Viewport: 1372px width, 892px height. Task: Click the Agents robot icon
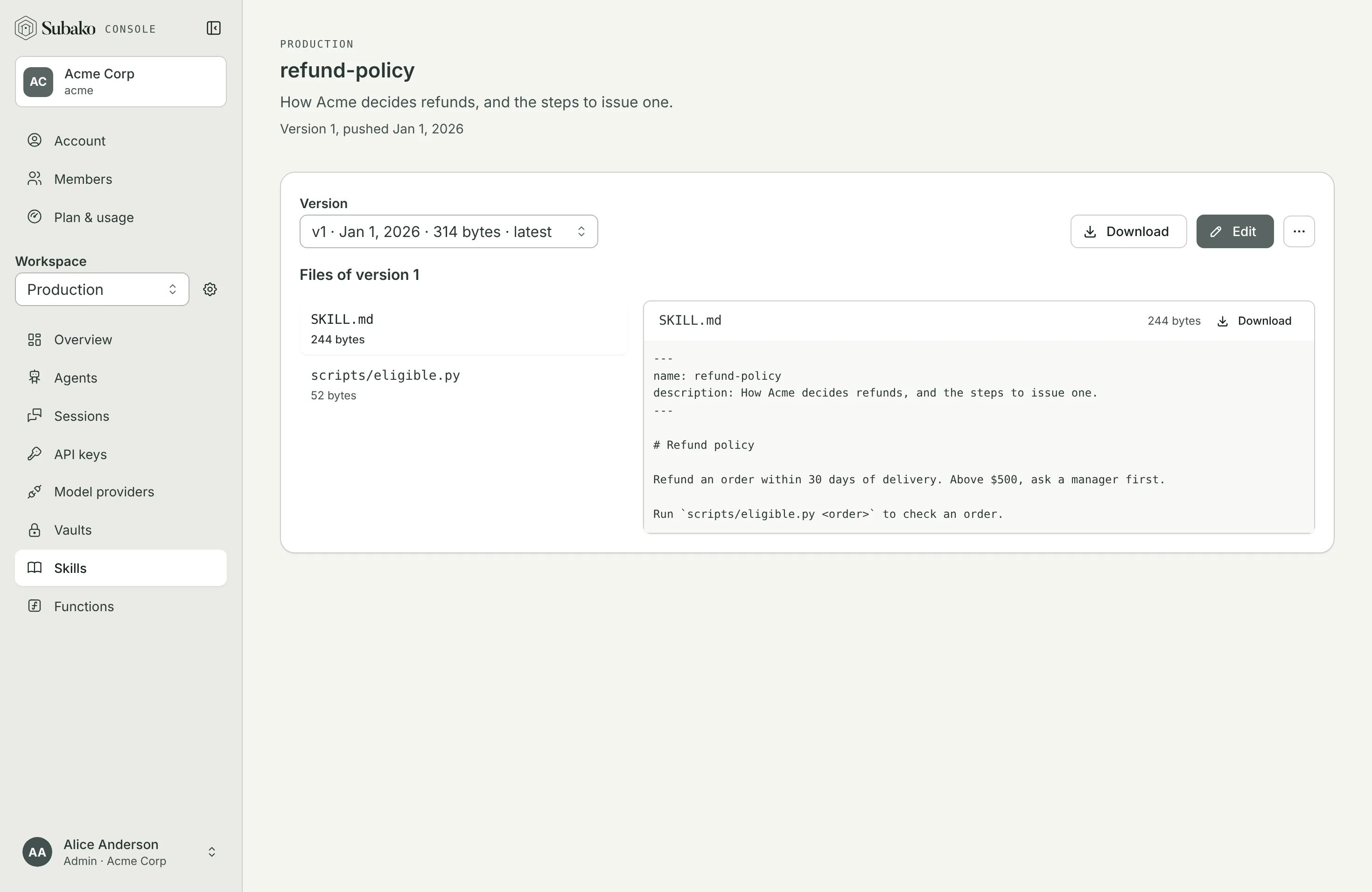35,377
